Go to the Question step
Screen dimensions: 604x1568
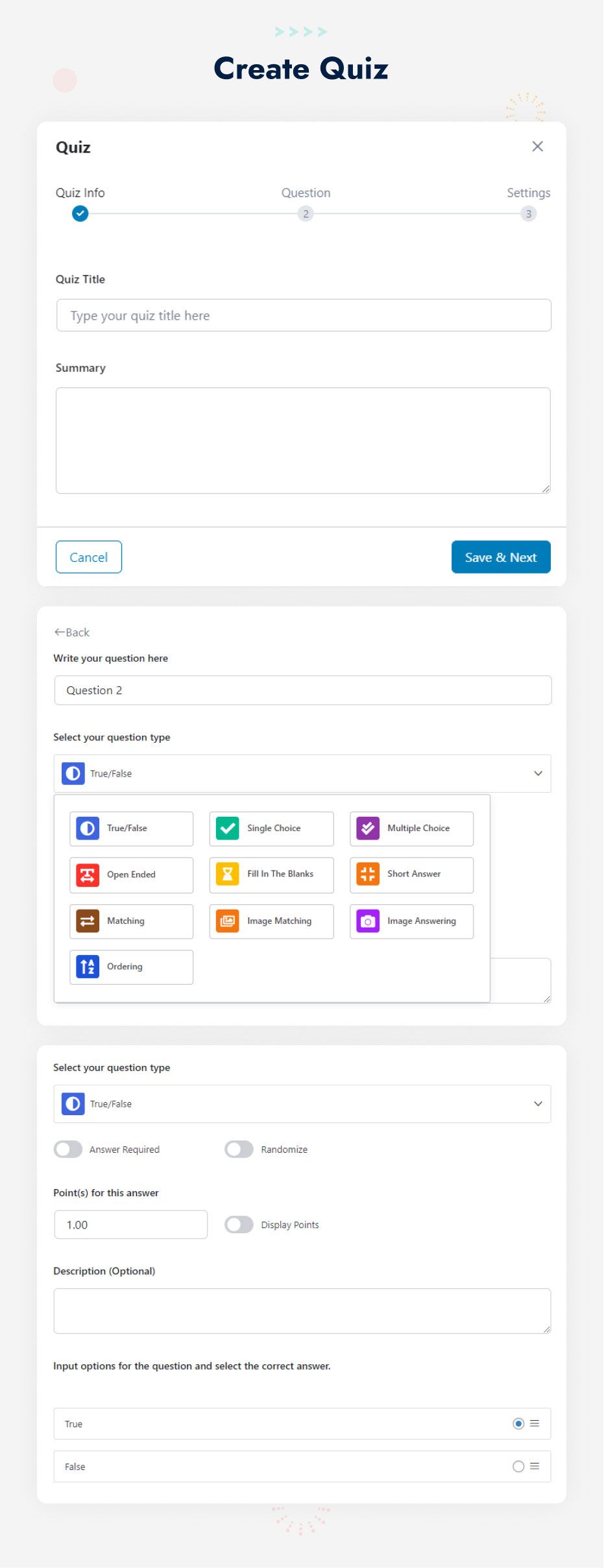point(306,213)
